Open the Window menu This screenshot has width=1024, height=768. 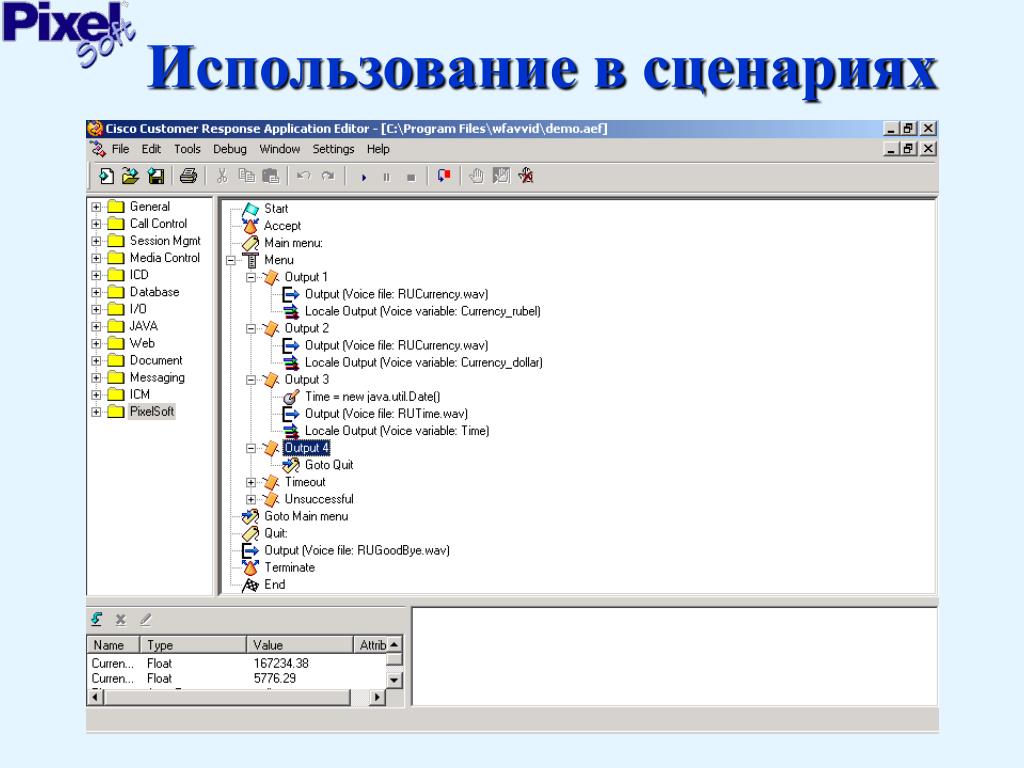point(280,149)
